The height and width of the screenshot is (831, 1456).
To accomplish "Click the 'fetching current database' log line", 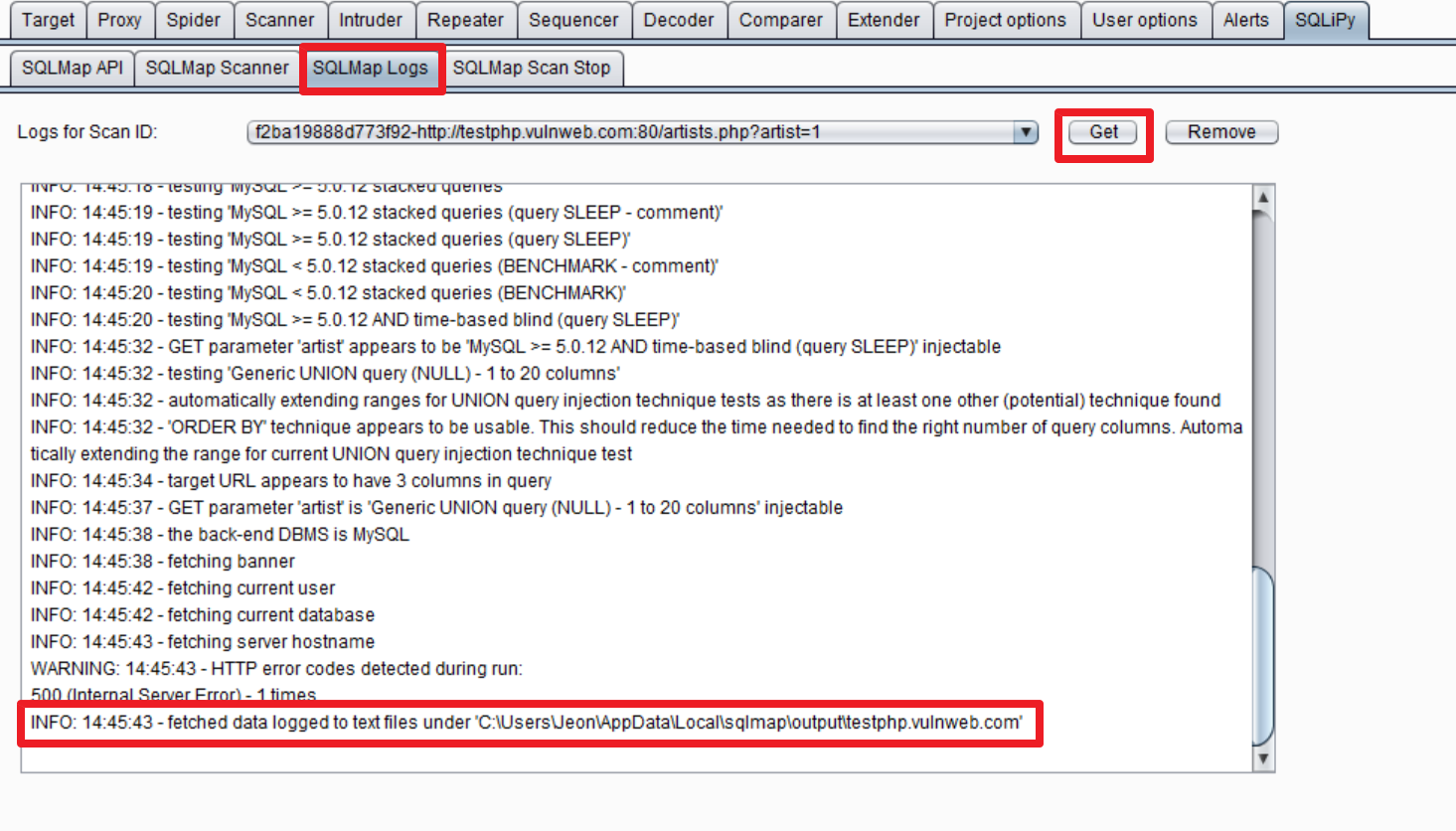I will tap(203, 615).
